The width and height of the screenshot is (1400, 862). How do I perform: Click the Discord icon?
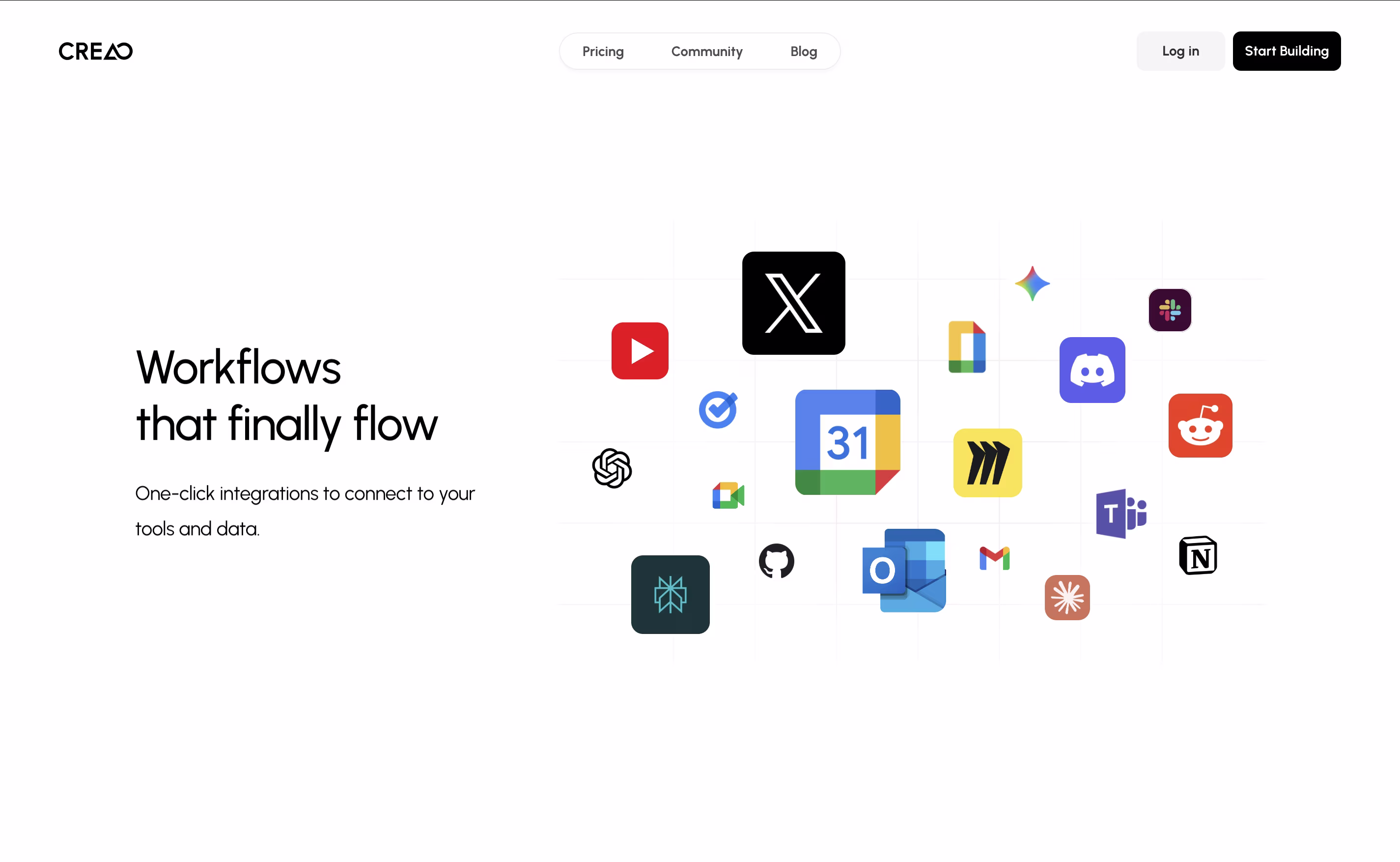point(1092,370)
